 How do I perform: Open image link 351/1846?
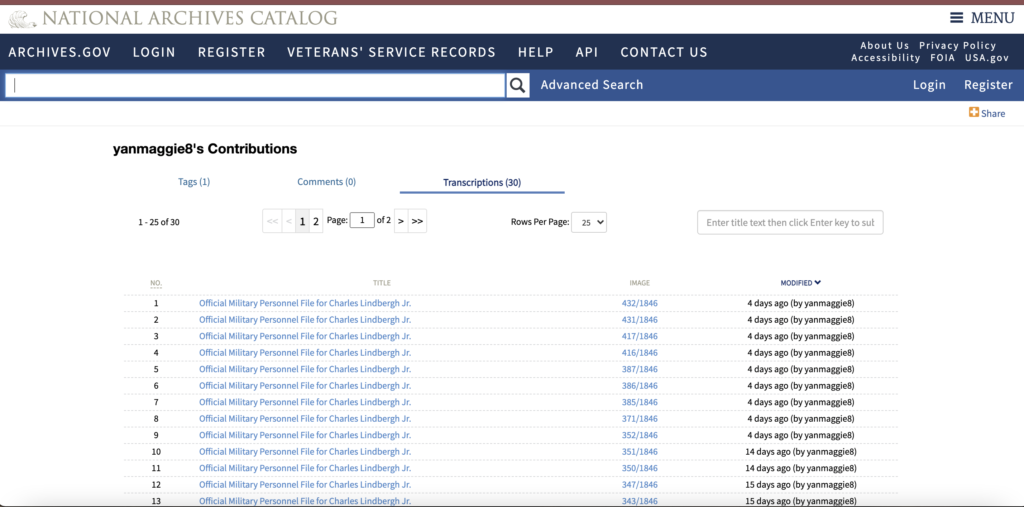coord(639,451)
